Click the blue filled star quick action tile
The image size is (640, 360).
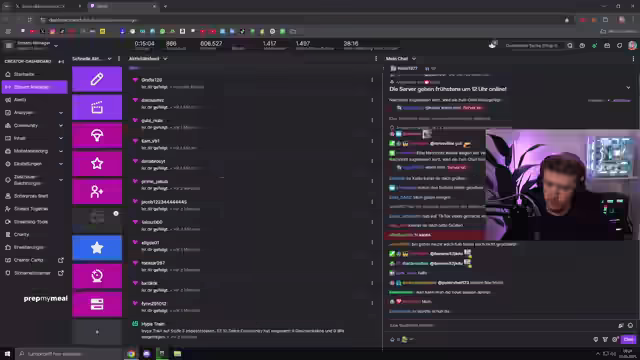click(97, 248)
